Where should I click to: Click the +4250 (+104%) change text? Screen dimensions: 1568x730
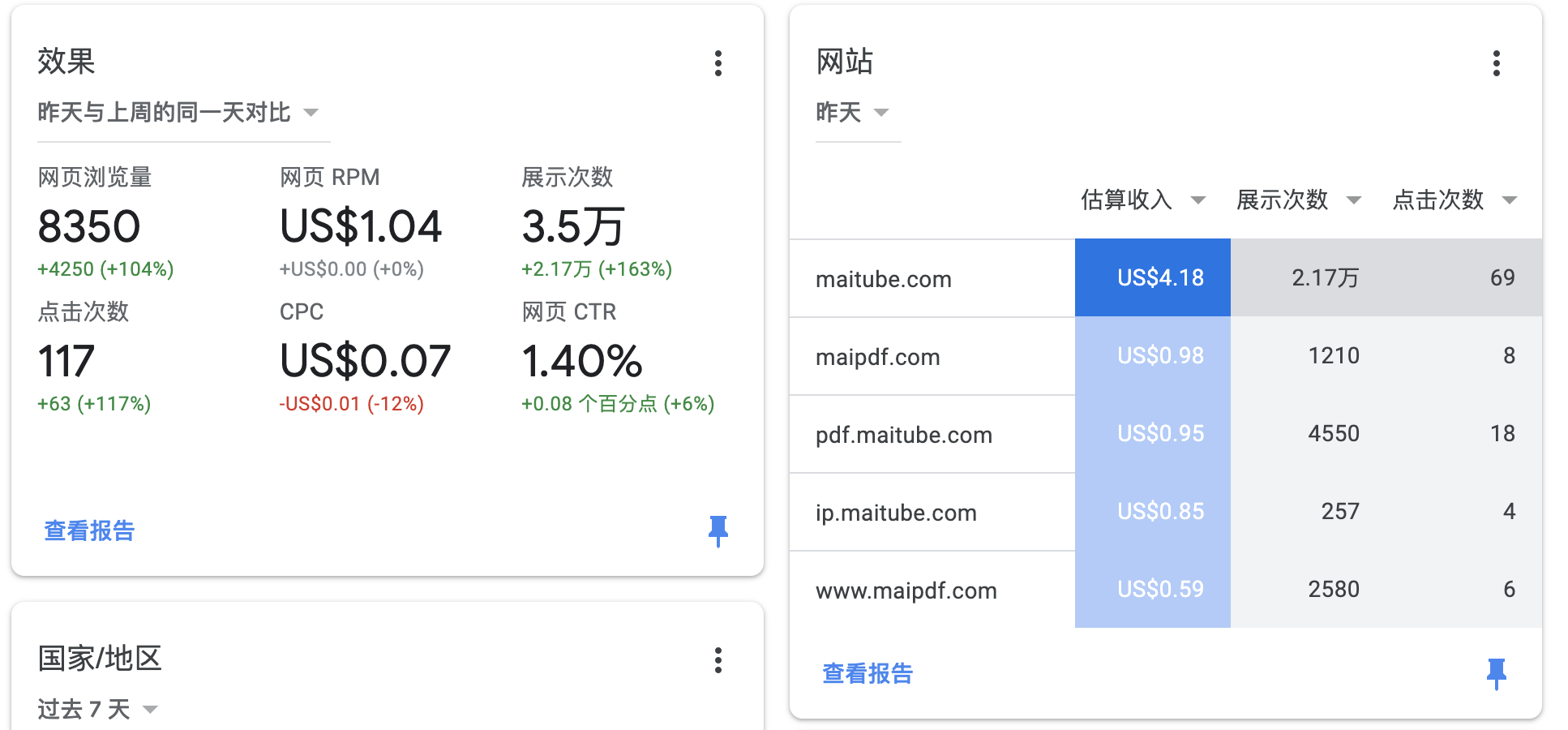click(105, 269)
